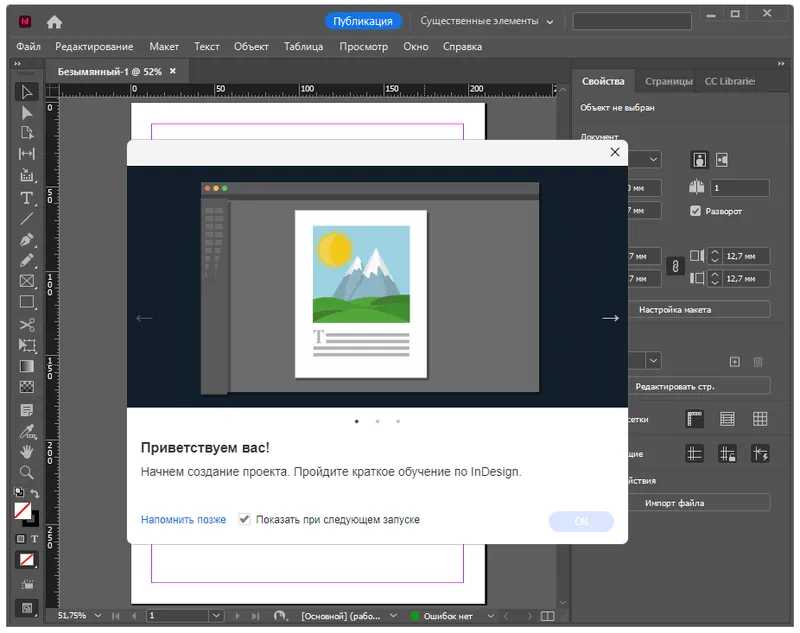
Task: Create new page plus icon
Action: [735, 362]
